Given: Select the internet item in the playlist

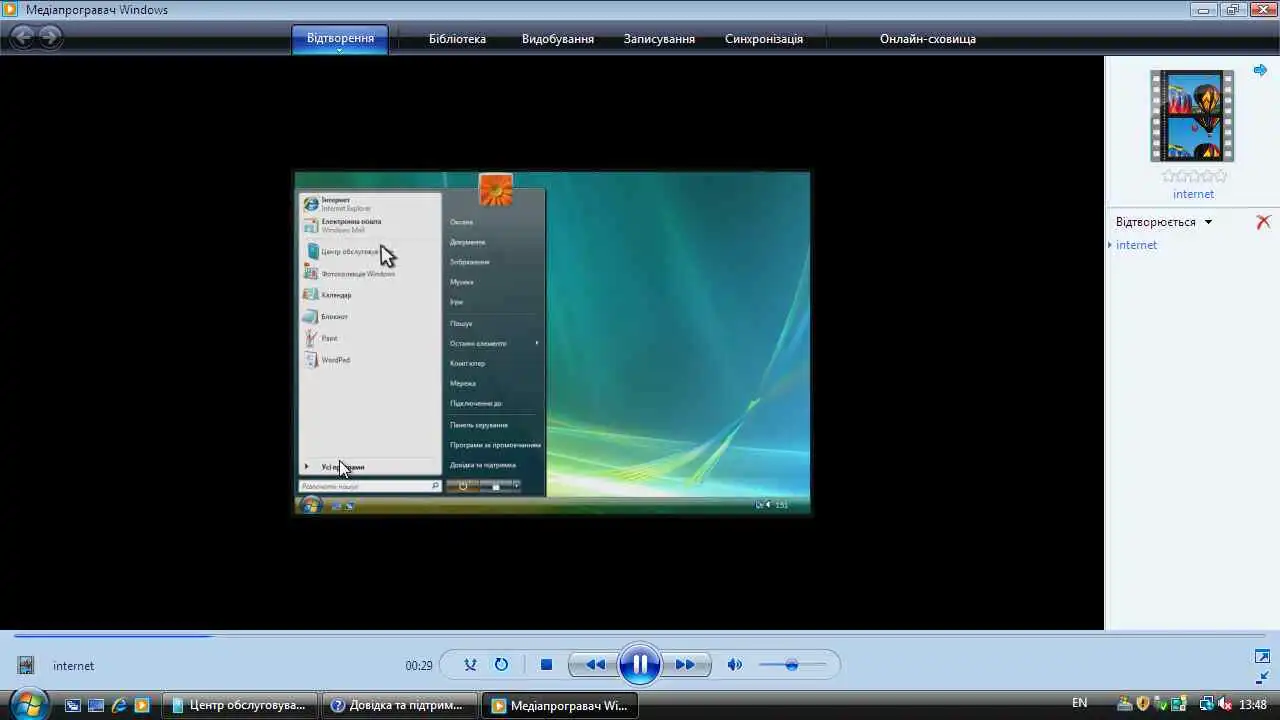Looking at the screenshot, I should click(1136, 245).
